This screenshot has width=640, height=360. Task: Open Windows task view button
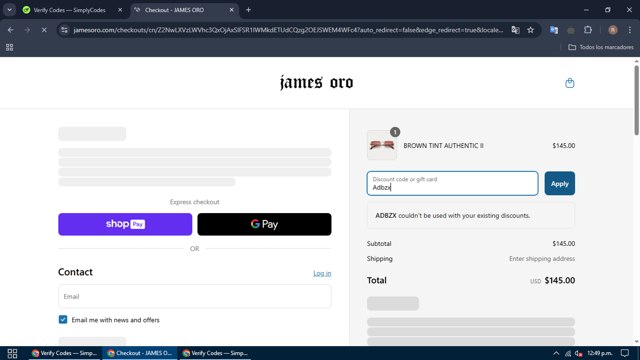(12, 353)
